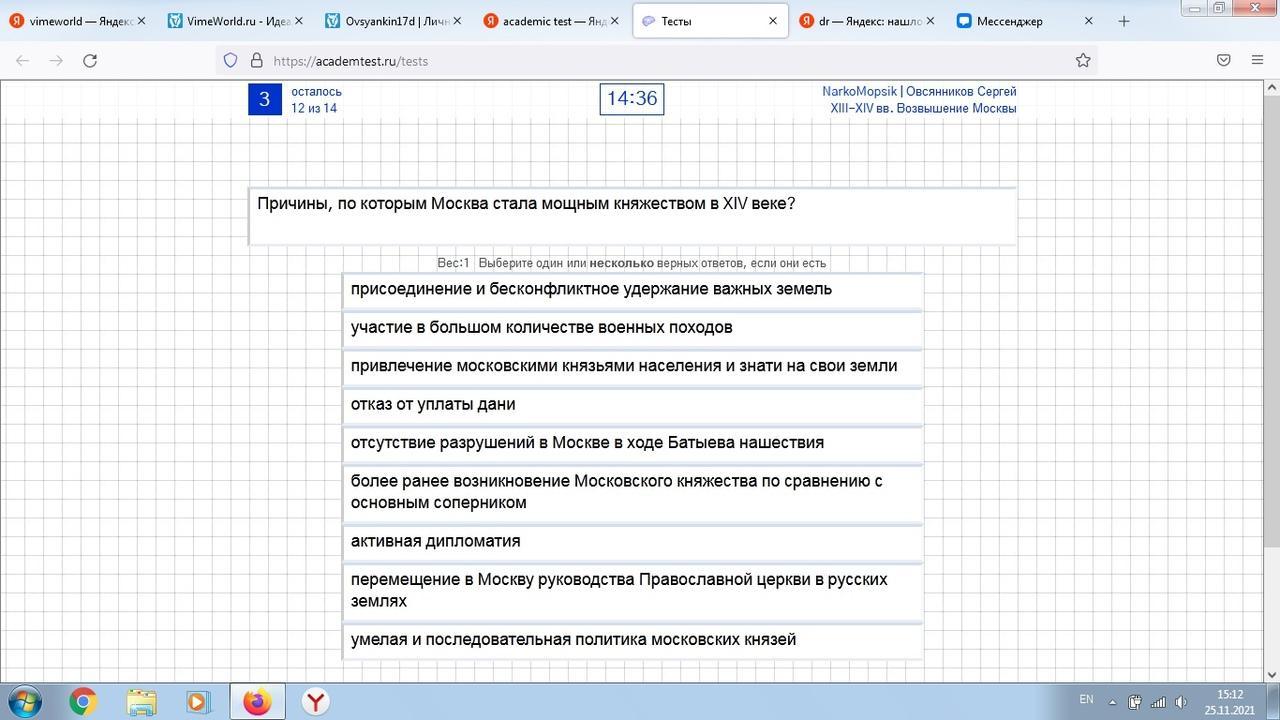This screenshot has height=720, width=1280.
Task: Open the Firefox hamburger menu
Action: coord(1257,60)
